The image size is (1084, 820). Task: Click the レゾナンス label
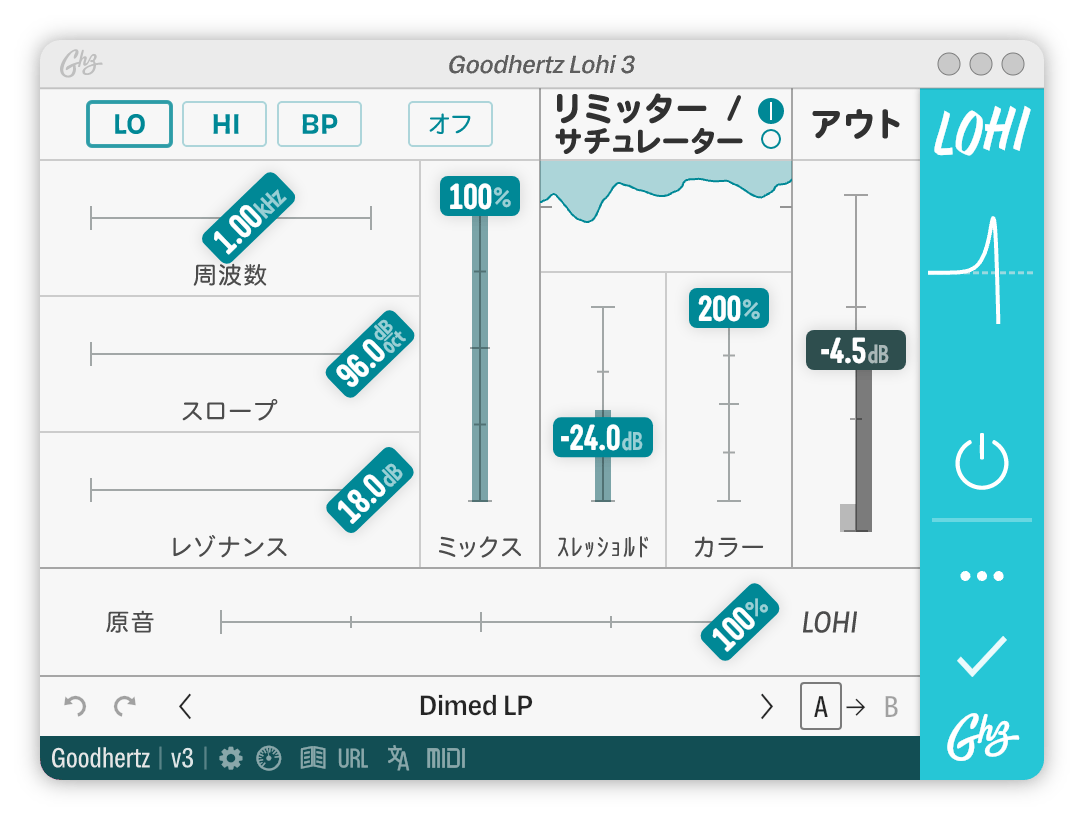[229, 547]
